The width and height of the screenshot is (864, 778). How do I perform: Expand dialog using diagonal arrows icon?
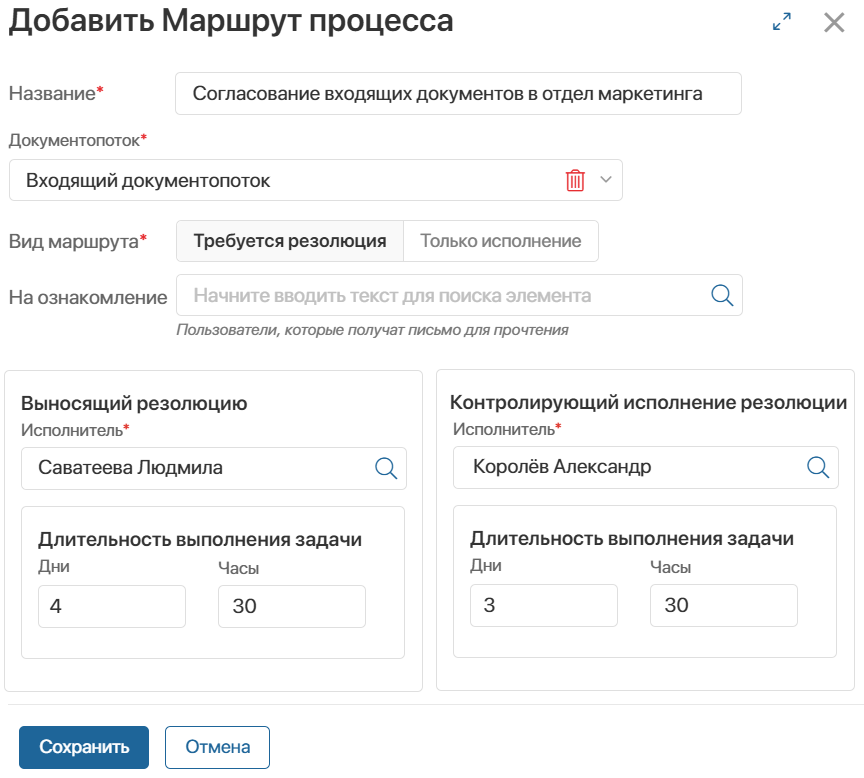point(781,20)
